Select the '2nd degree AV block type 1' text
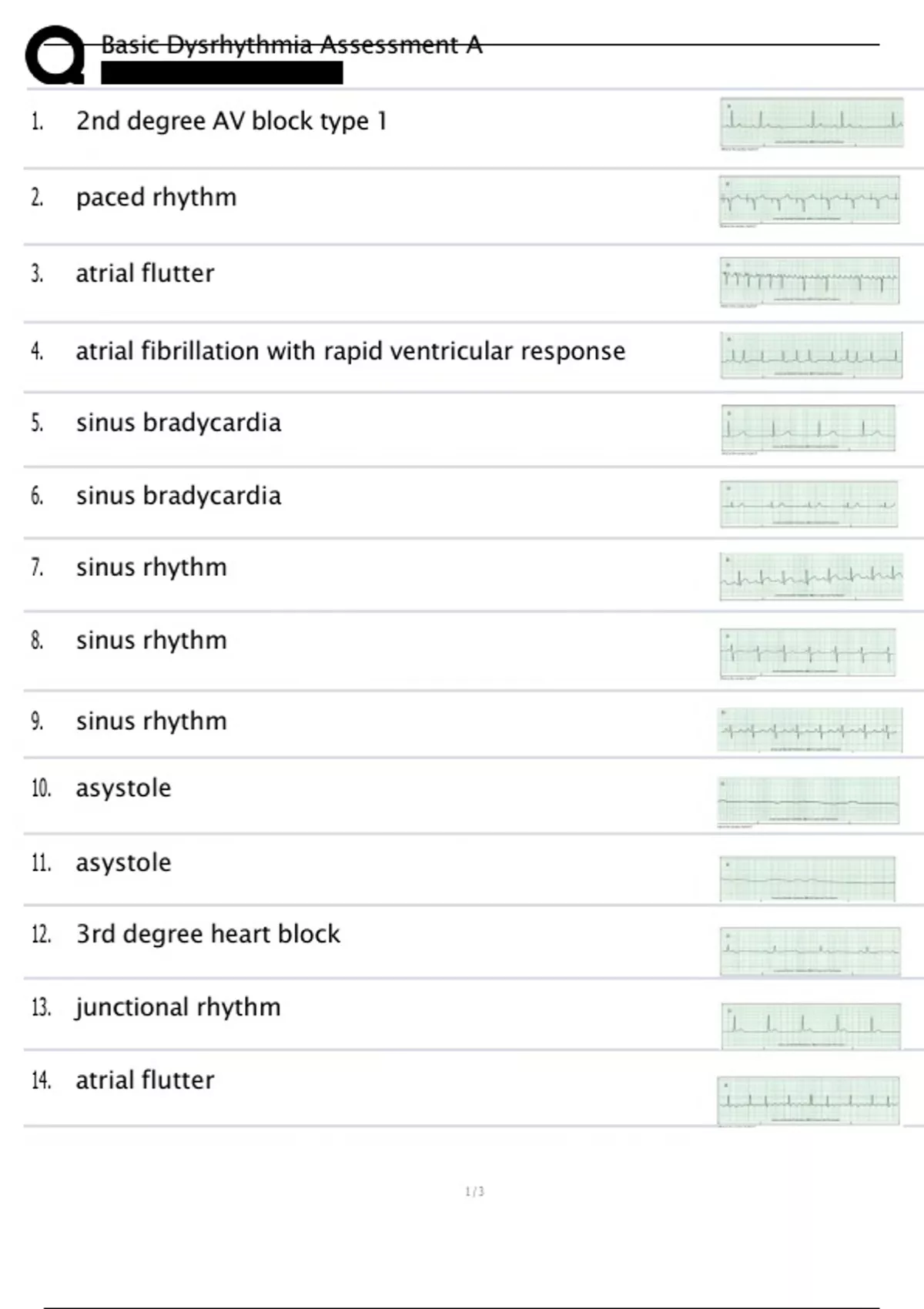Image resolution: width=924 pixels, height=1309 pixels. pos(231,122)
